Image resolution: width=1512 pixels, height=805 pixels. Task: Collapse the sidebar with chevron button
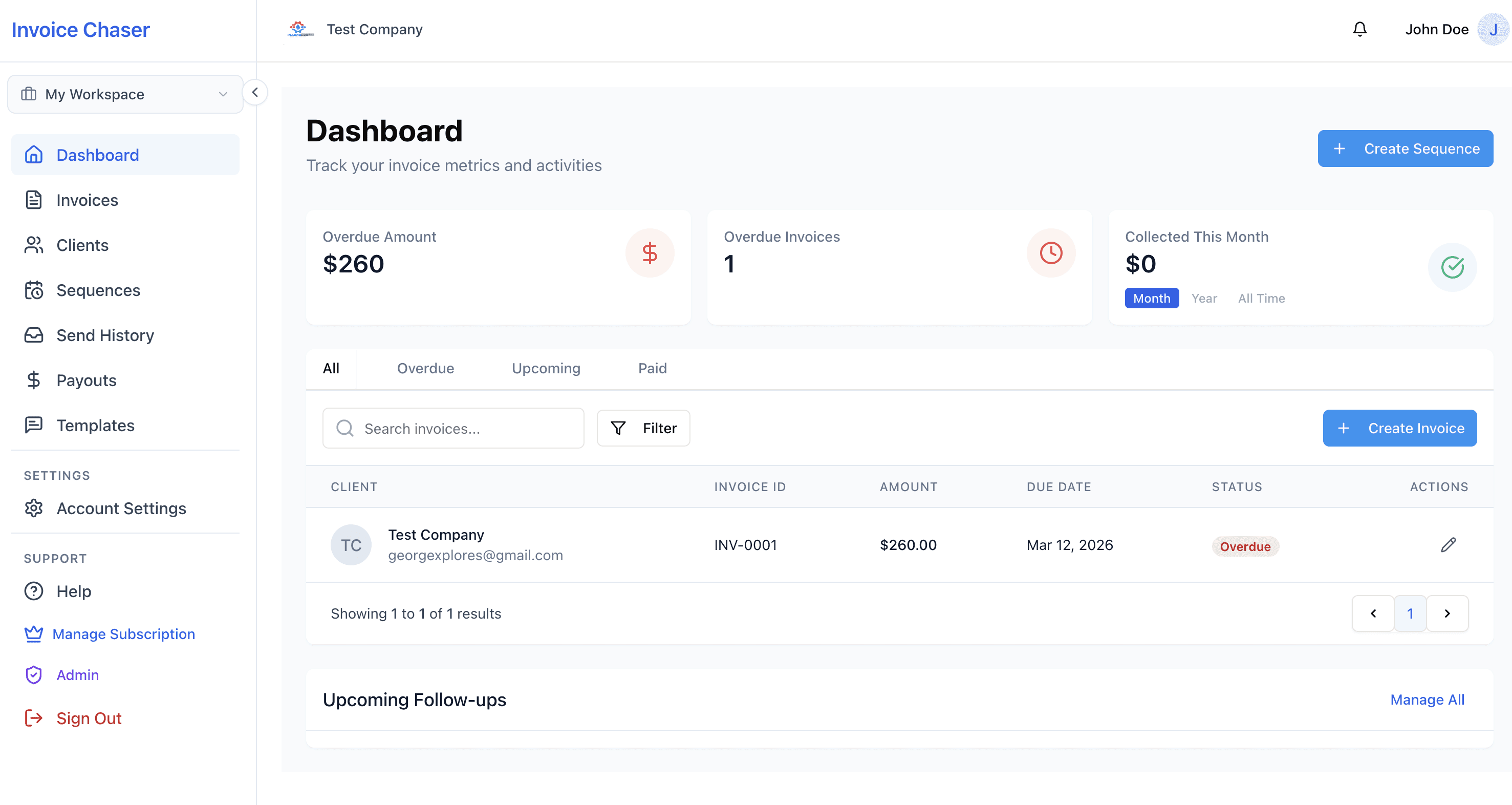(255, 92)
